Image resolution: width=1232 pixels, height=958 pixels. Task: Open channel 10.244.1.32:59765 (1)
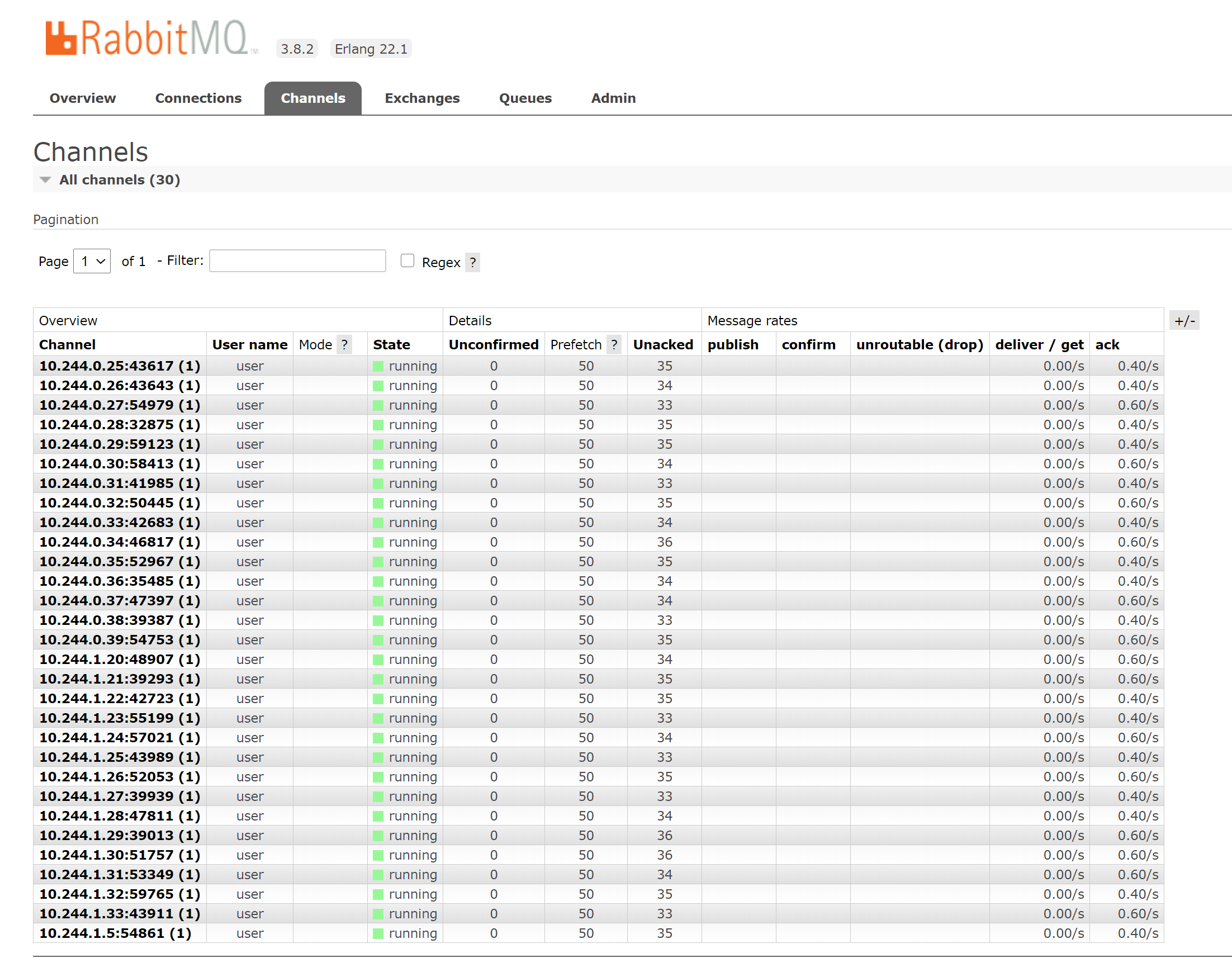coord(120,894)
